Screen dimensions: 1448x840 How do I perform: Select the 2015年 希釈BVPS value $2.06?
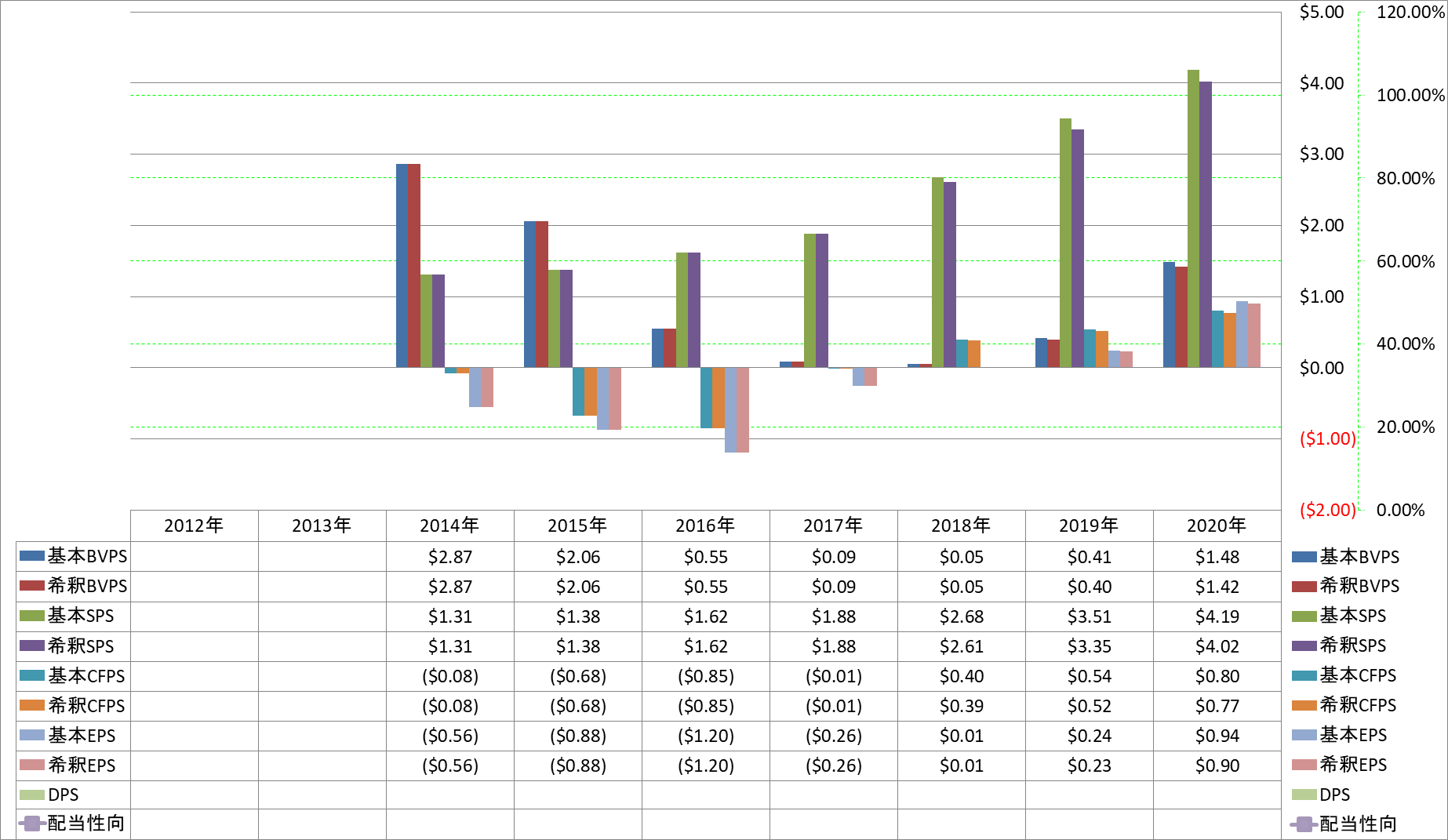tap(578, 587)
